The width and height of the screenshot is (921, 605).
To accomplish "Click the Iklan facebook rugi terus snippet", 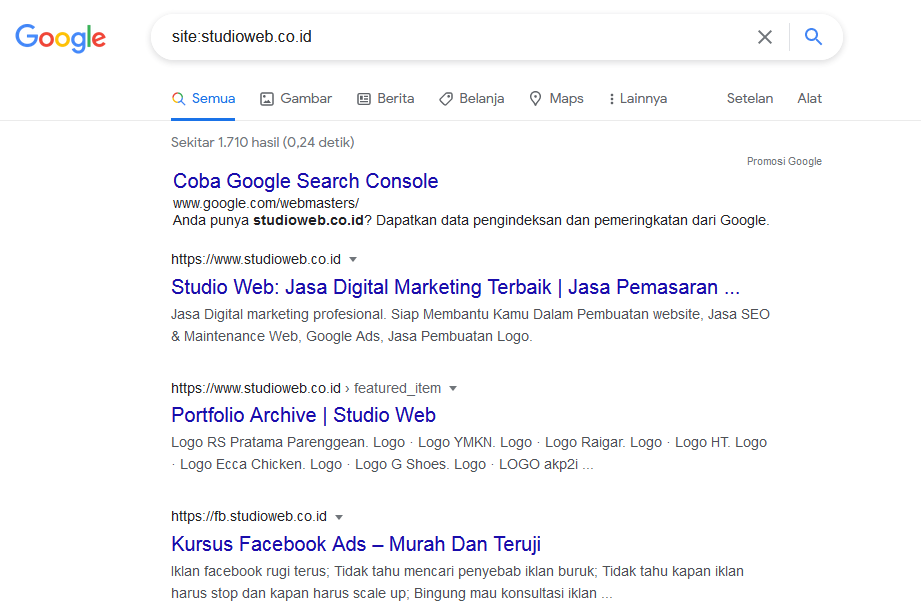I will point(457,582).
